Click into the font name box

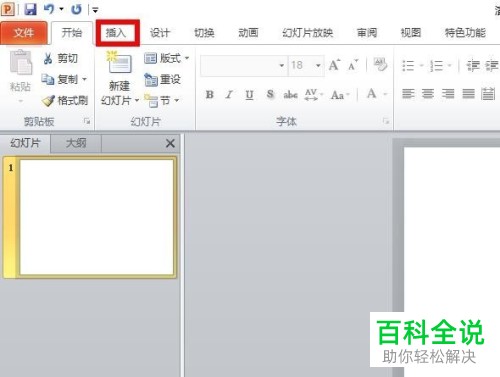[x=239, y=65]
